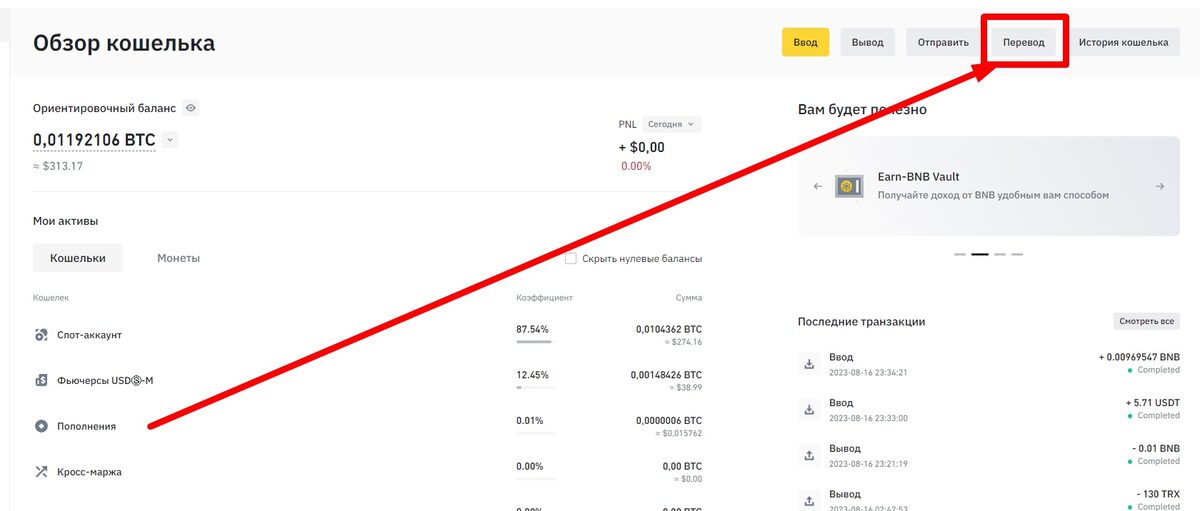Viewport: 1200px width, 511px height.
Task: Click withdrawal icon for 0.01 BNB transaction
Action: pyautogui.click(x=809, y=455)
